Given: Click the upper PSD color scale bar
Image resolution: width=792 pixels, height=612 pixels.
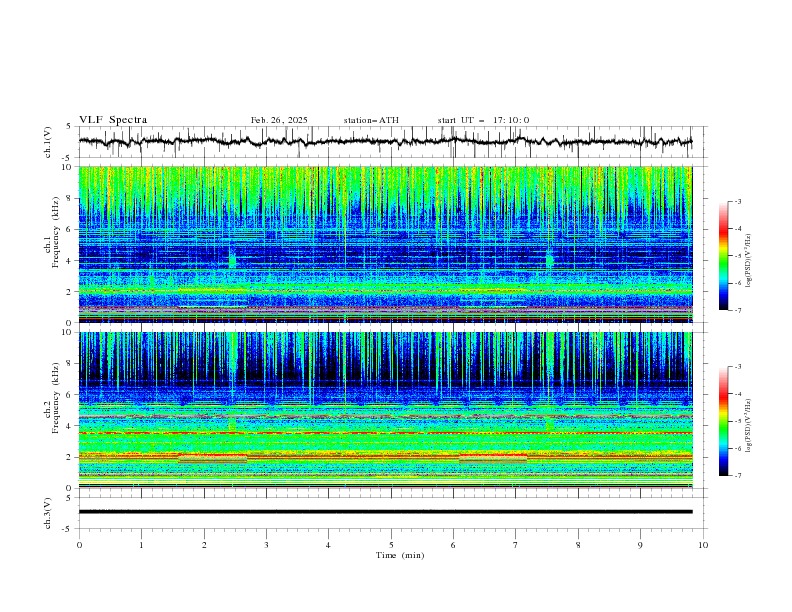Looking at the screenshot, I should pos(723,256).
